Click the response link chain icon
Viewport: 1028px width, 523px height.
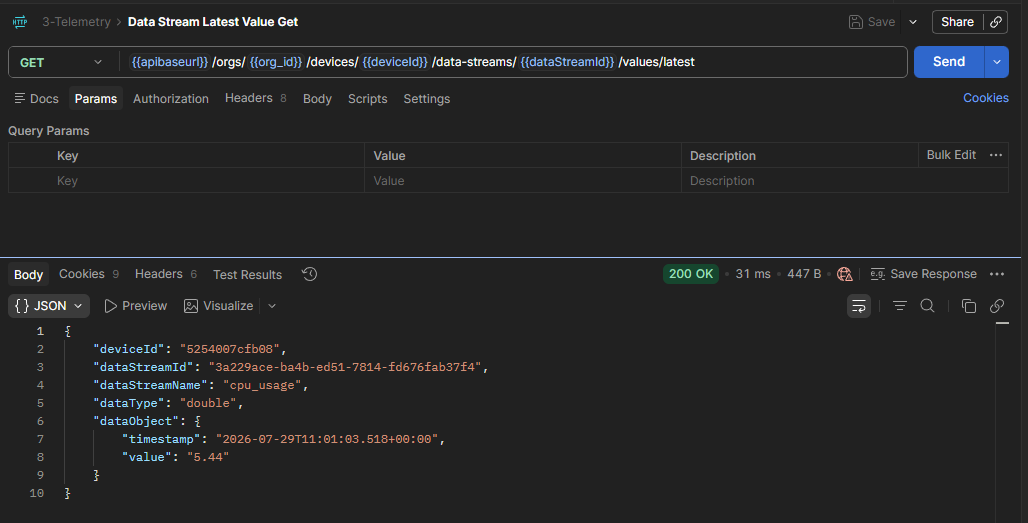(997, 306)
